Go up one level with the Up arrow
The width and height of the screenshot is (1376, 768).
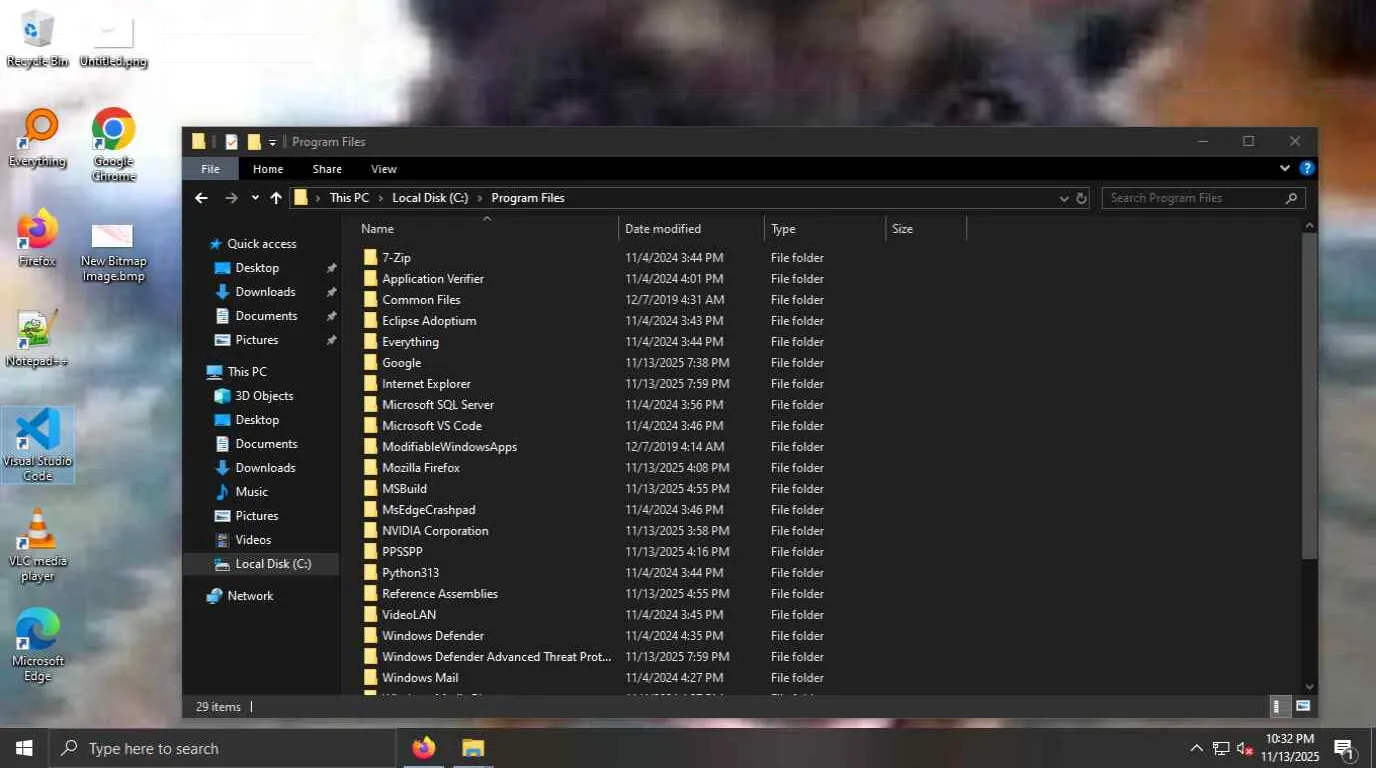pyautogui.click(x=276, y=198)
